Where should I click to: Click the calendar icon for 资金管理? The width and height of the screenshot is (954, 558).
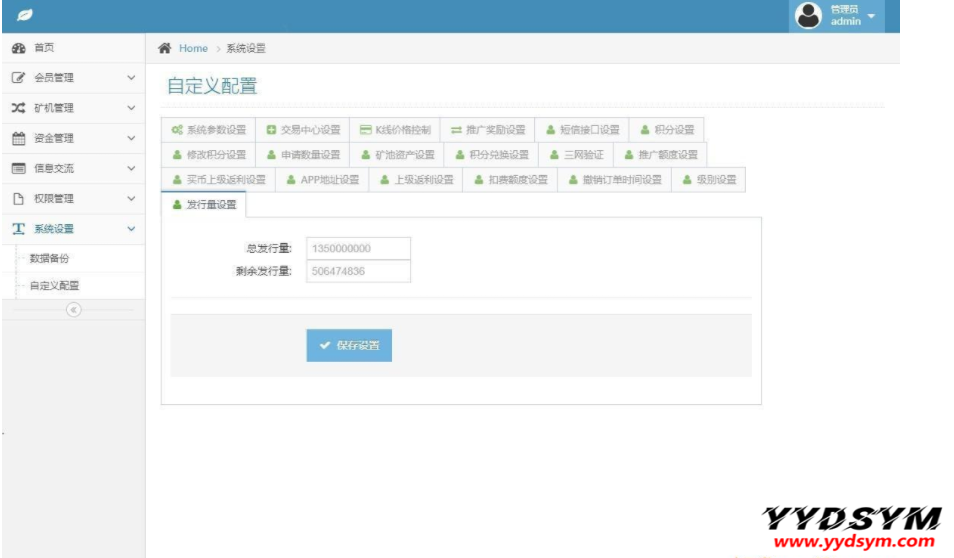pyautogui.click(x=19, y=138)
